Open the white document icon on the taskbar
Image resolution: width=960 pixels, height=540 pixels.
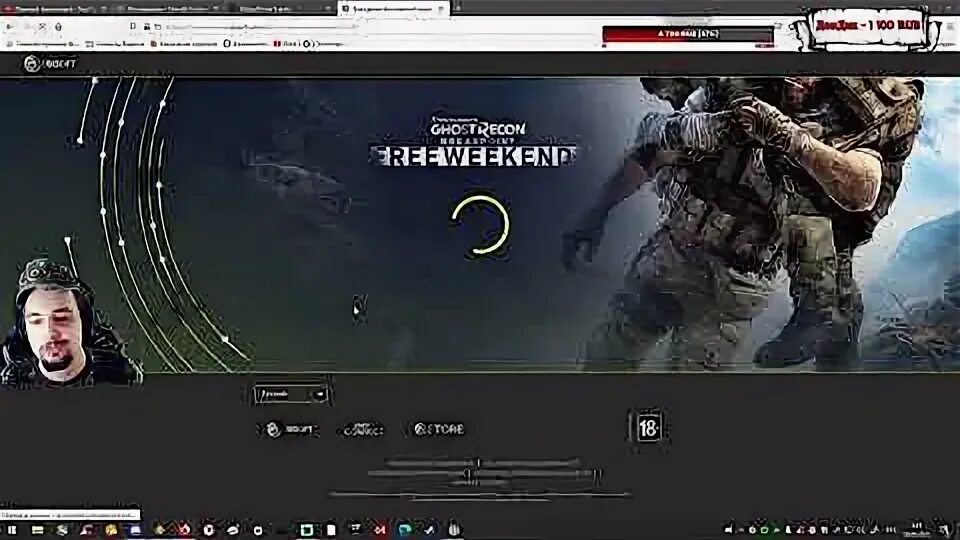tap(331, 530)
